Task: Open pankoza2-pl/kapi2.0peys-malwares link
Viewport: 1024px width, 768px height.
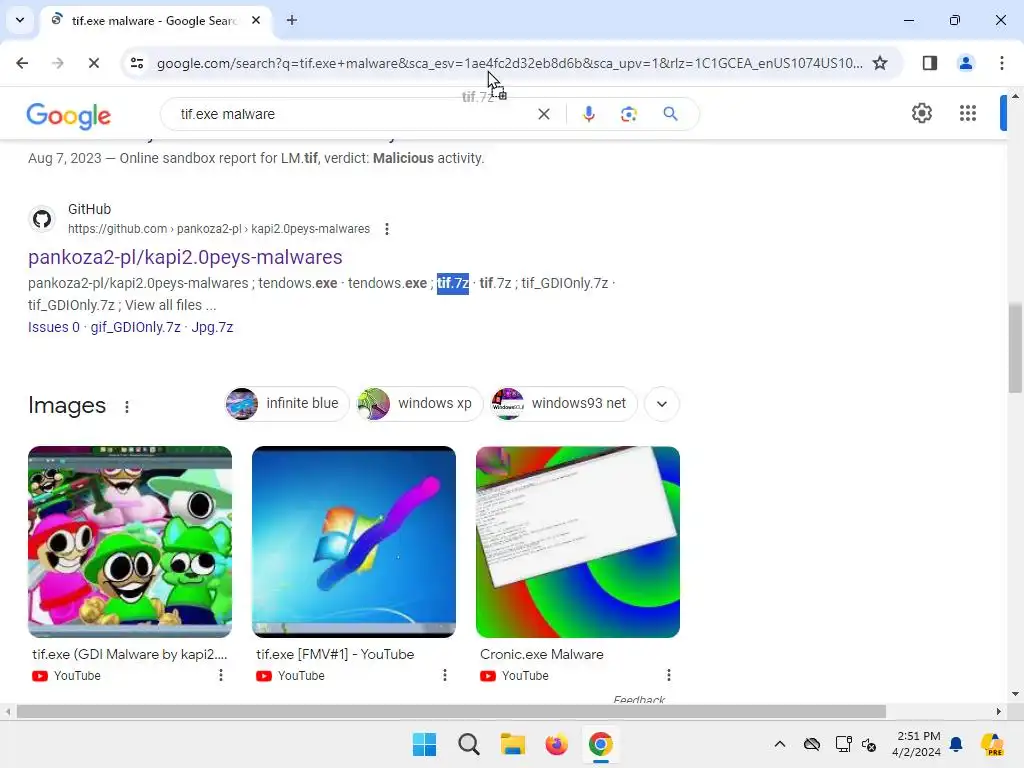Action: (x=185, y=257)
